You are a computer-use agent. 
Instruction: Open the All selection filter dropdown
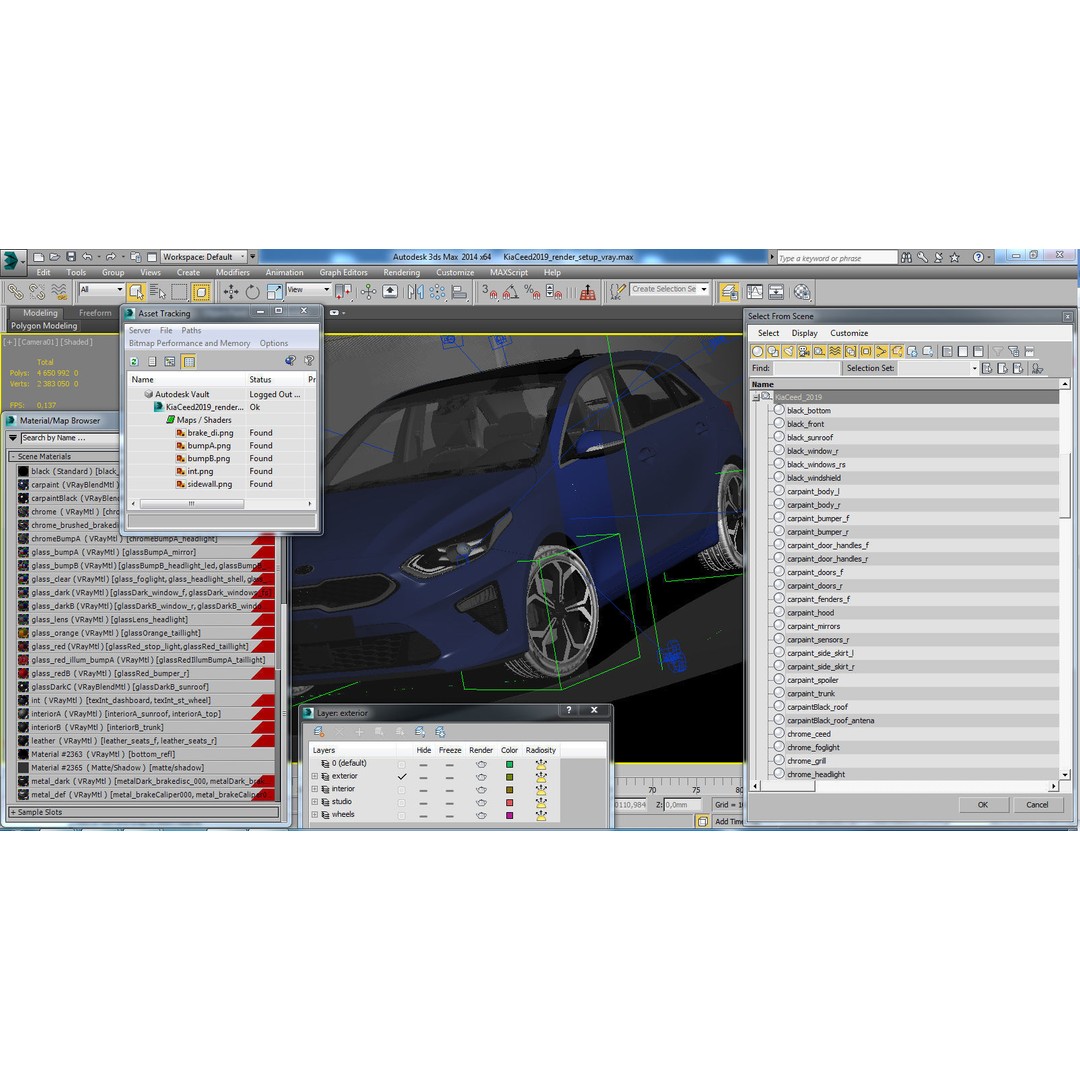tap(101, 289)
